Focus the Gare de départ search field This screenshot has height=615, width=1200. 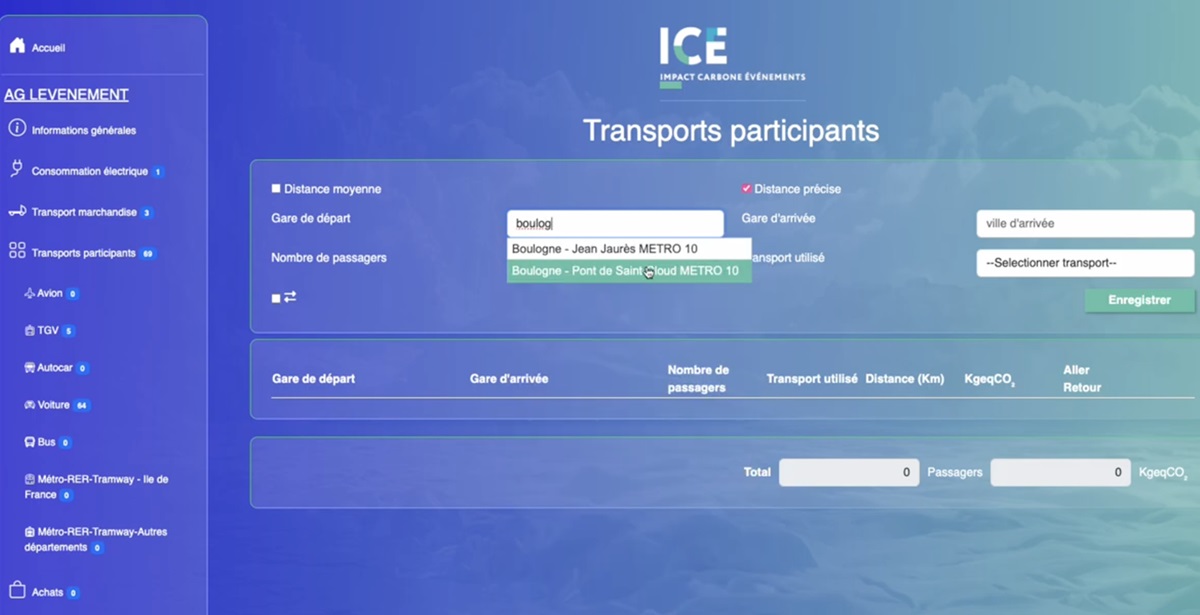(x=614, y=224)
